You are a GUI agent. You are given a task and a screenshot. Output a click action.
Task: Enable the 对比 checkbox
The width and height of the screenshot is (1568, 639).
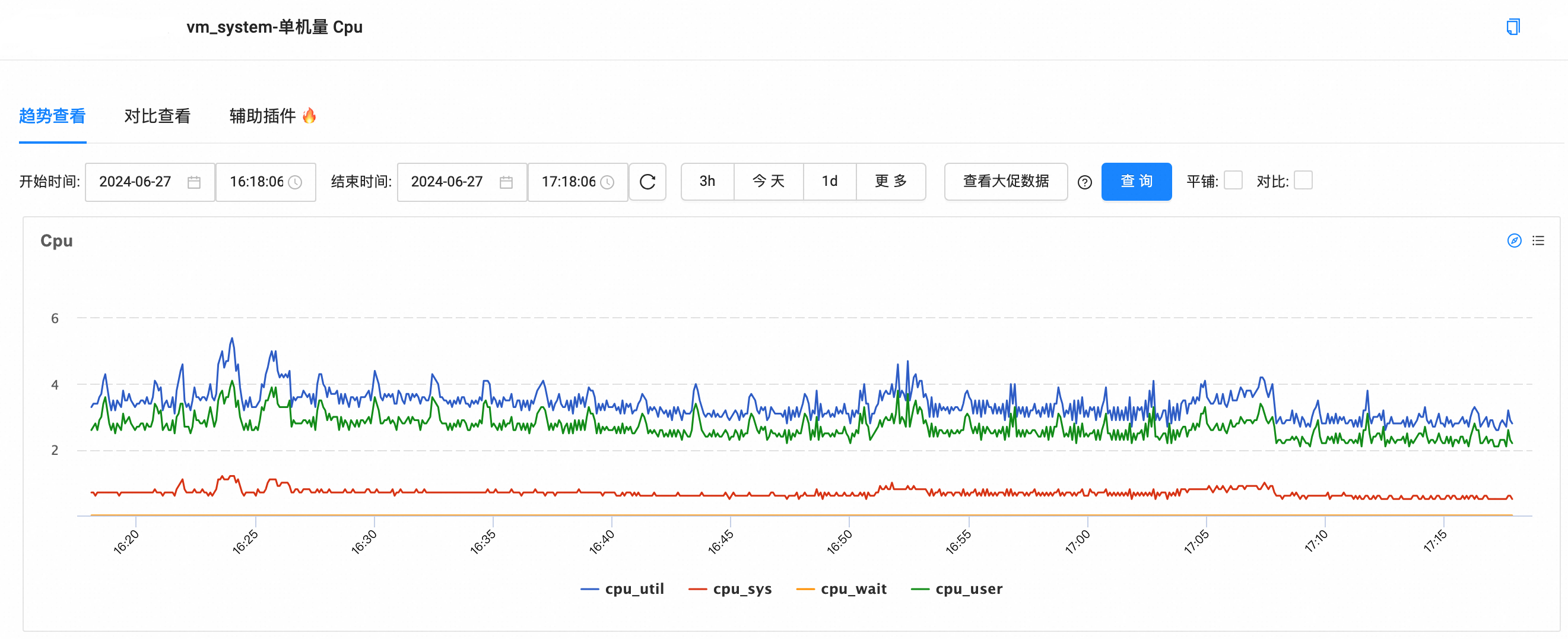[x=1303, y=181]
